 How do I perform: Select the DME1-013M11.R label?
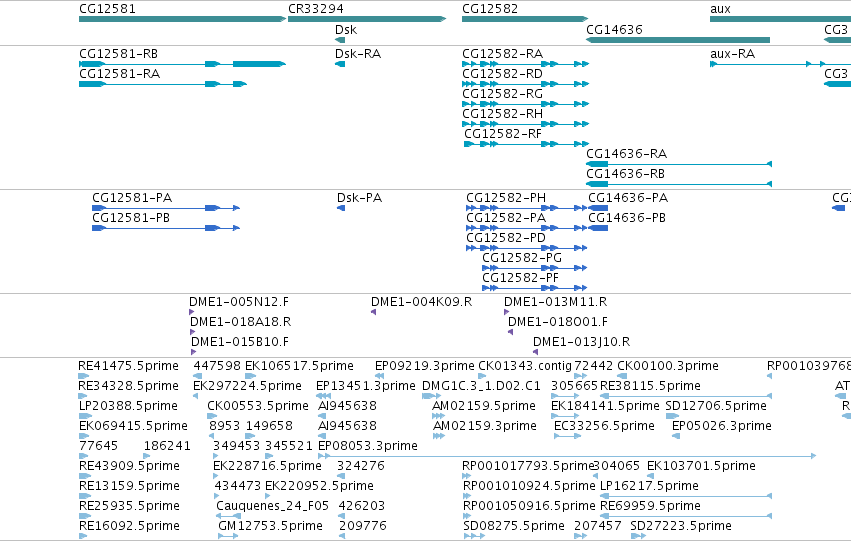pyautogui.click(x=556, y=302)
